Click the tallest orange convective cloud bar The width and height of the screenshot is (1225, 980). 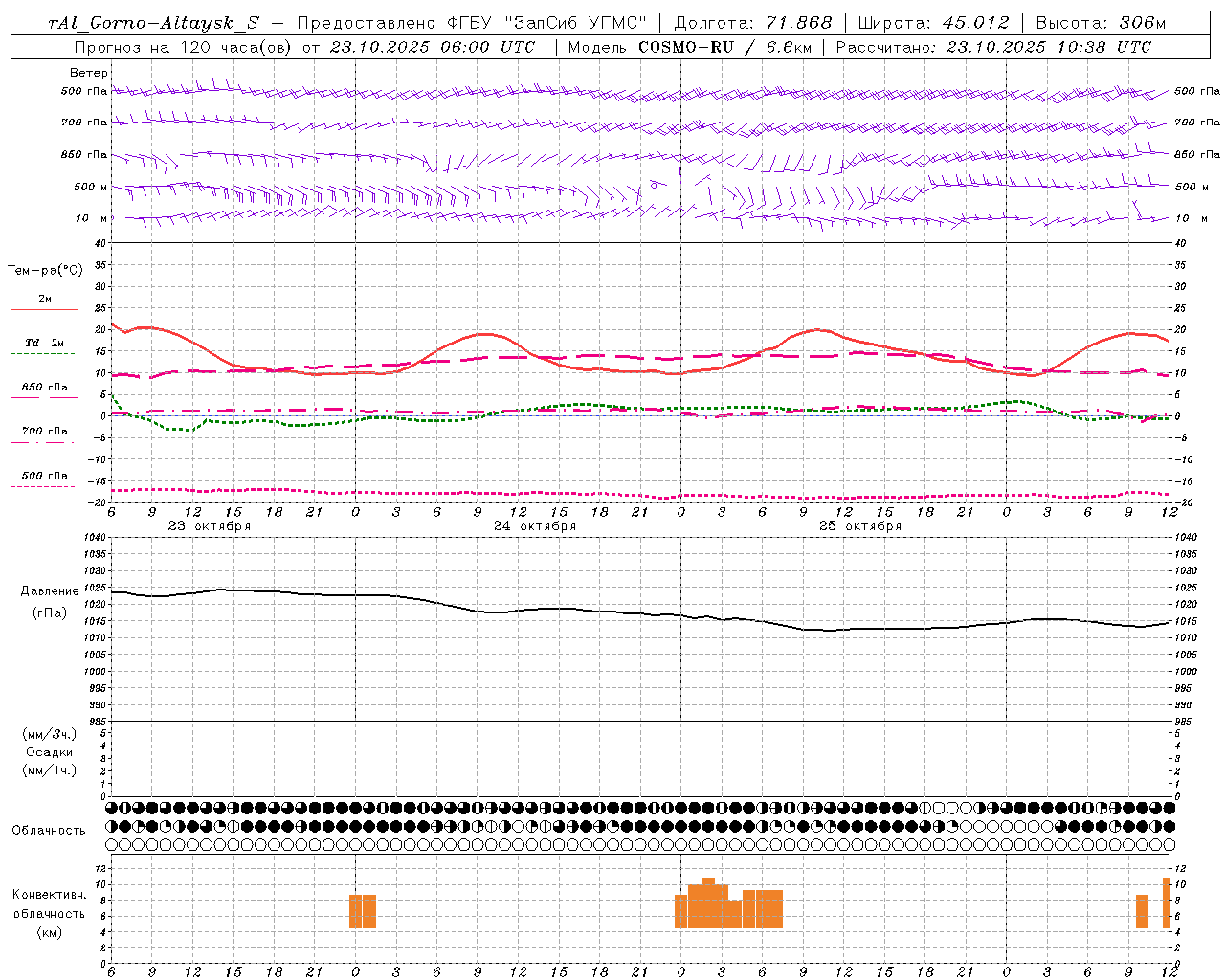708,902
